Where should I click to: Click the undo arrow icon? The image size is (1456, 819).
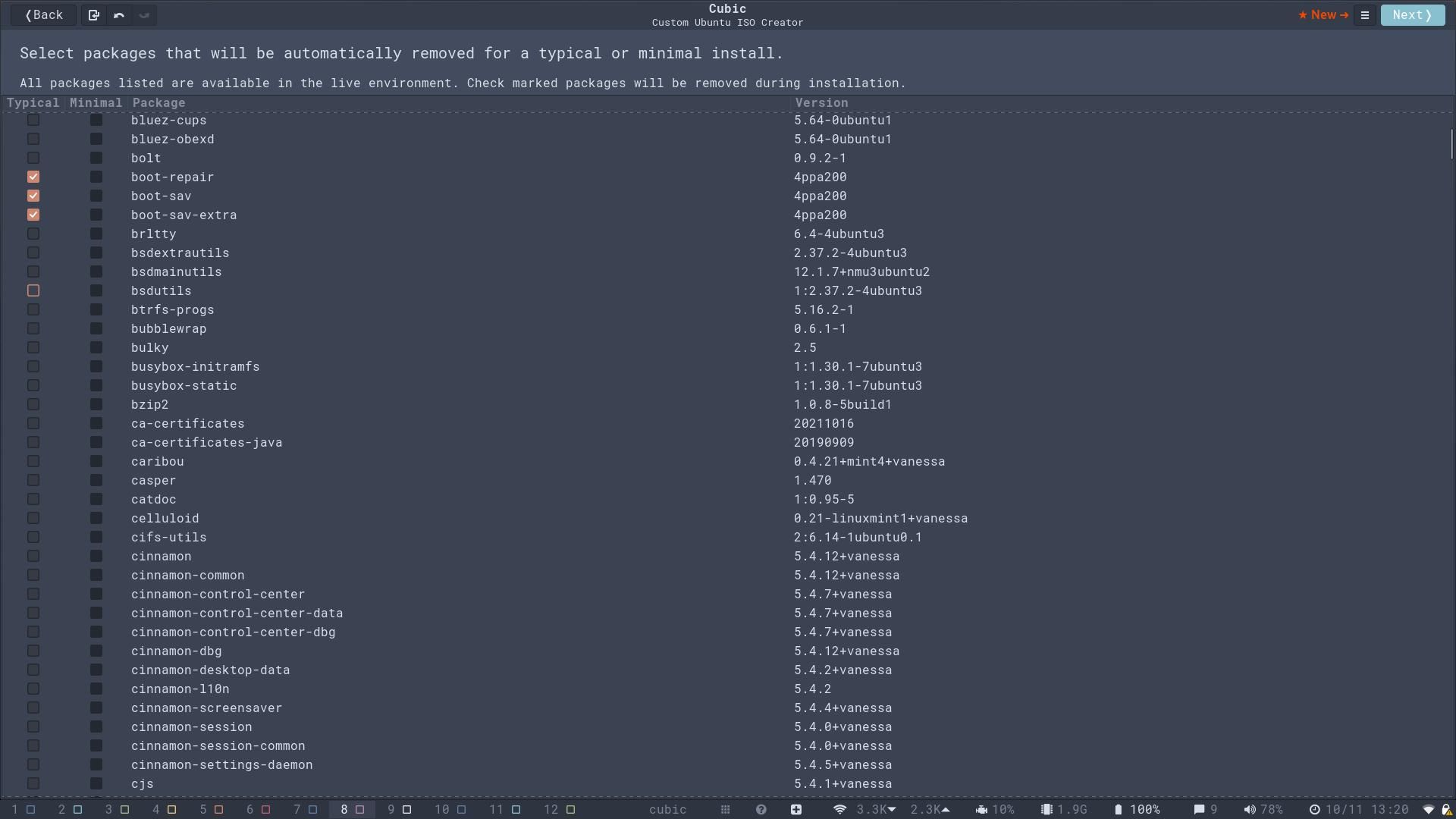pos(119,15)
